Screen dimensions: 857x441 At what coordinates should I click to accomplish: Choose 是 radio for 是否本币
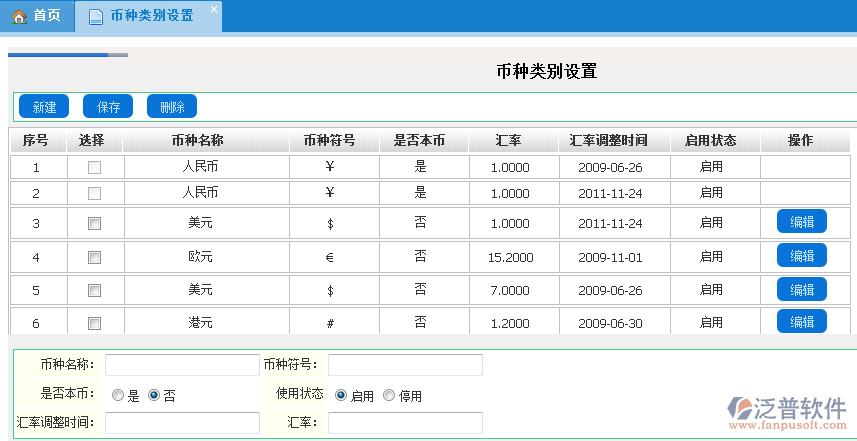[x=118, y=396]
